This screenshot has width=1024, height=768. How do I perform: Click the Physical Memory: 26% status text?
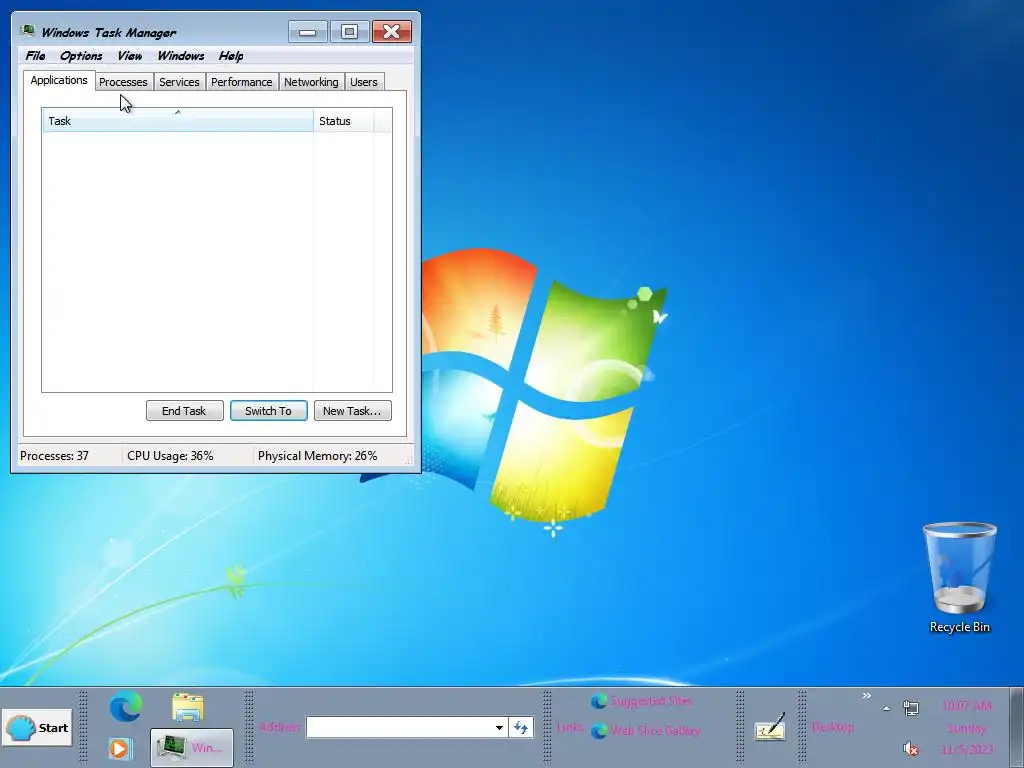(x=317, y=456)
